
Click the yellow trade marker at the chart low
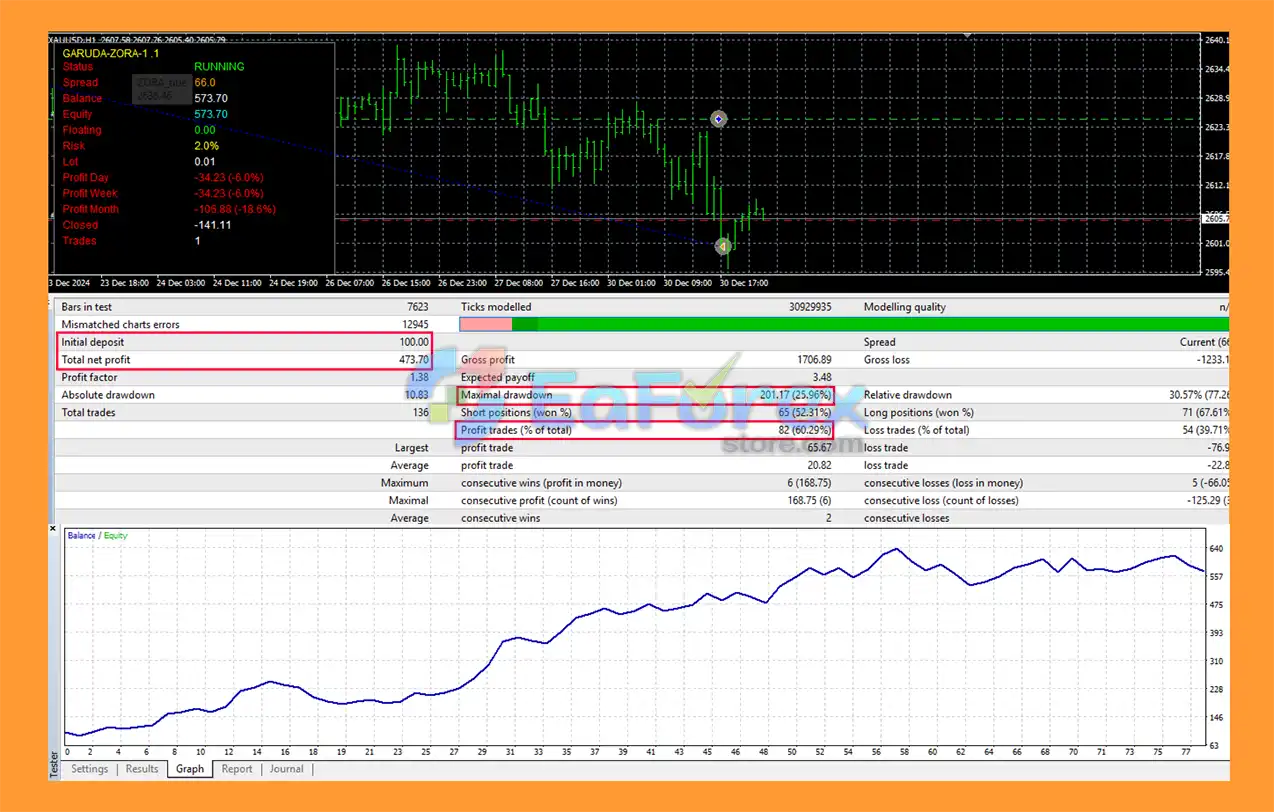click(x=724, y=246)
